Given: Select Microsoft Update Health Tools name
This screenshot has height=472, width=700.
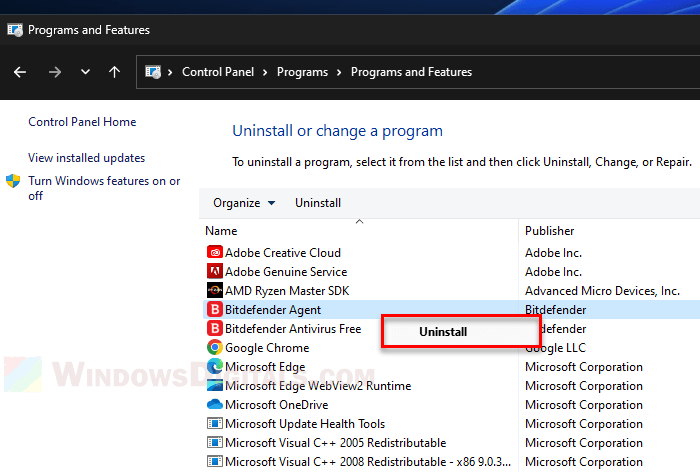Looking at the screenshot, I should pyautogui.click(x=305, y=424).
